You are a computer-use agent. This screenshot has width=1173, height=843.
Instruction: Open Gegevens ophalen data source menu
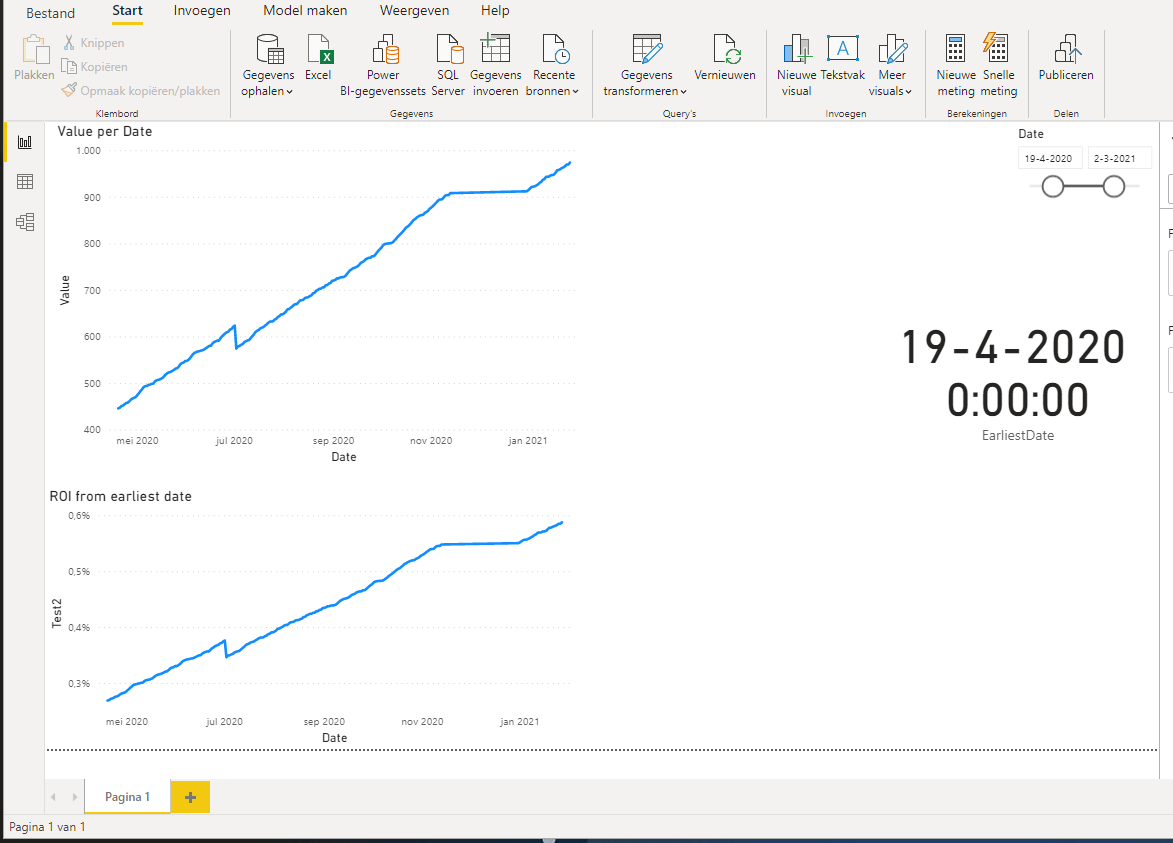point(268,66)
